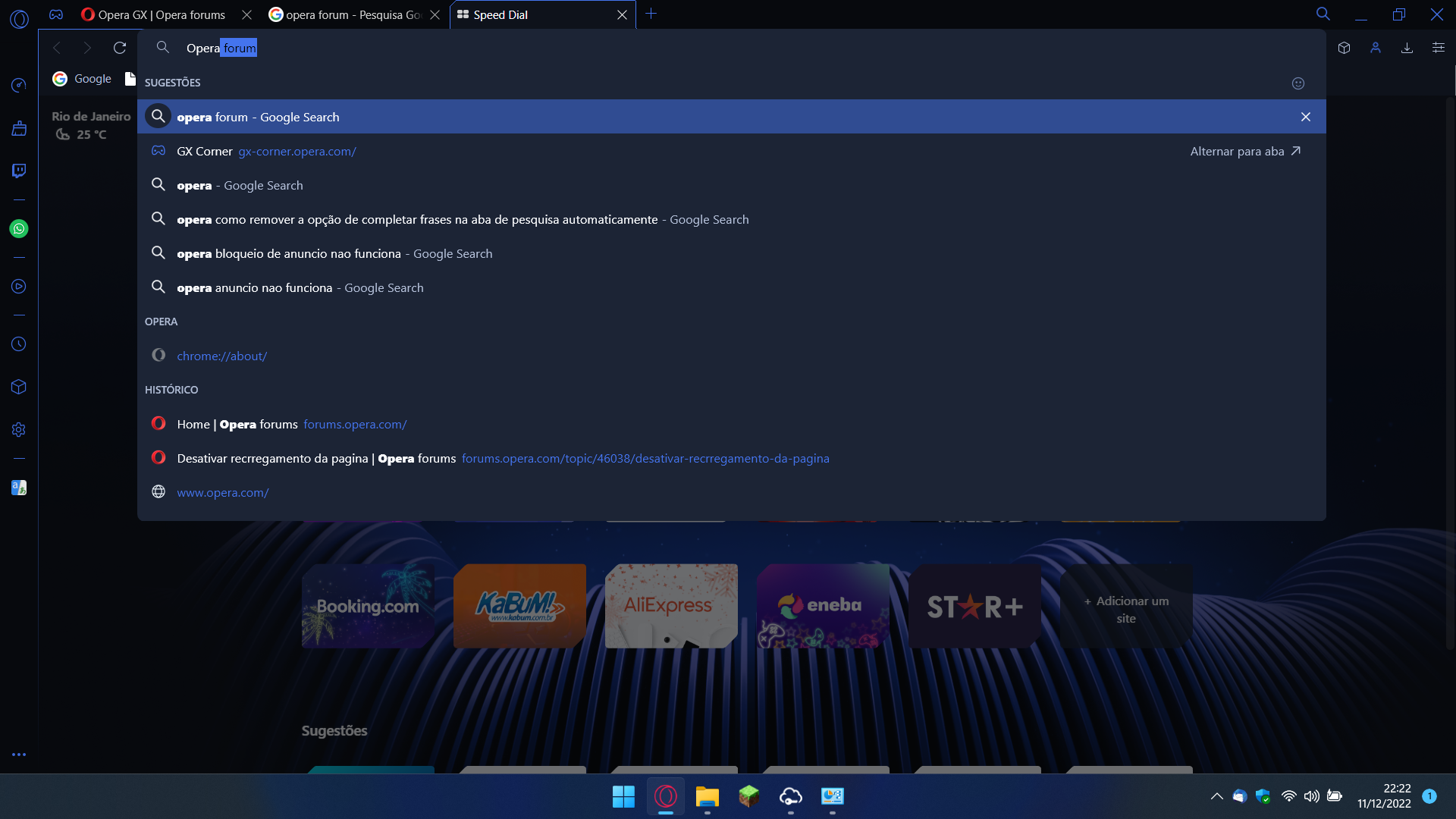
Task: Click 'Alternar para aba' switch-to-tab button
Action: (x=1245, y=151)
